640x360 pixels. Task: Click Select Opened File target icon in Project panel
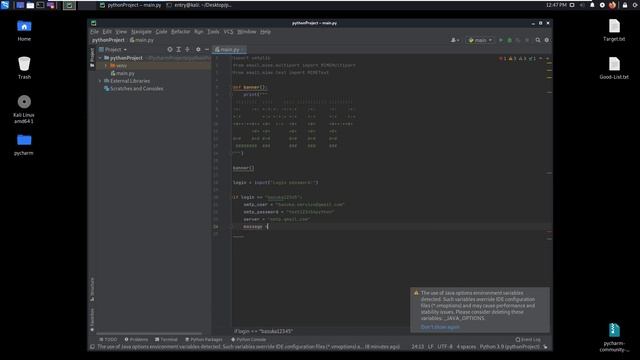(x=170, y=49)
